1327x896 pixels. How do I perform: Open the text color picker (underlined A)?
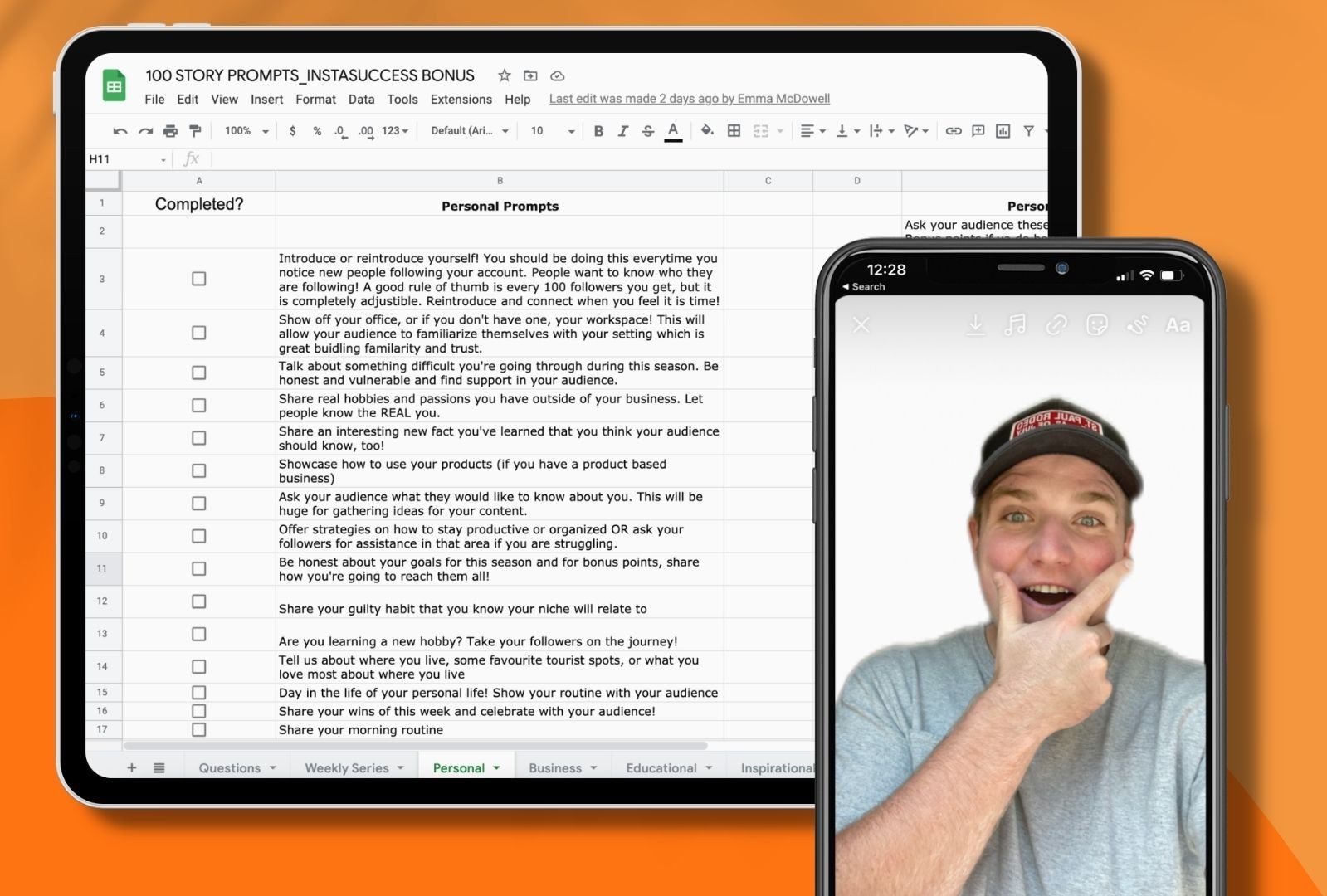coord(673,131)
